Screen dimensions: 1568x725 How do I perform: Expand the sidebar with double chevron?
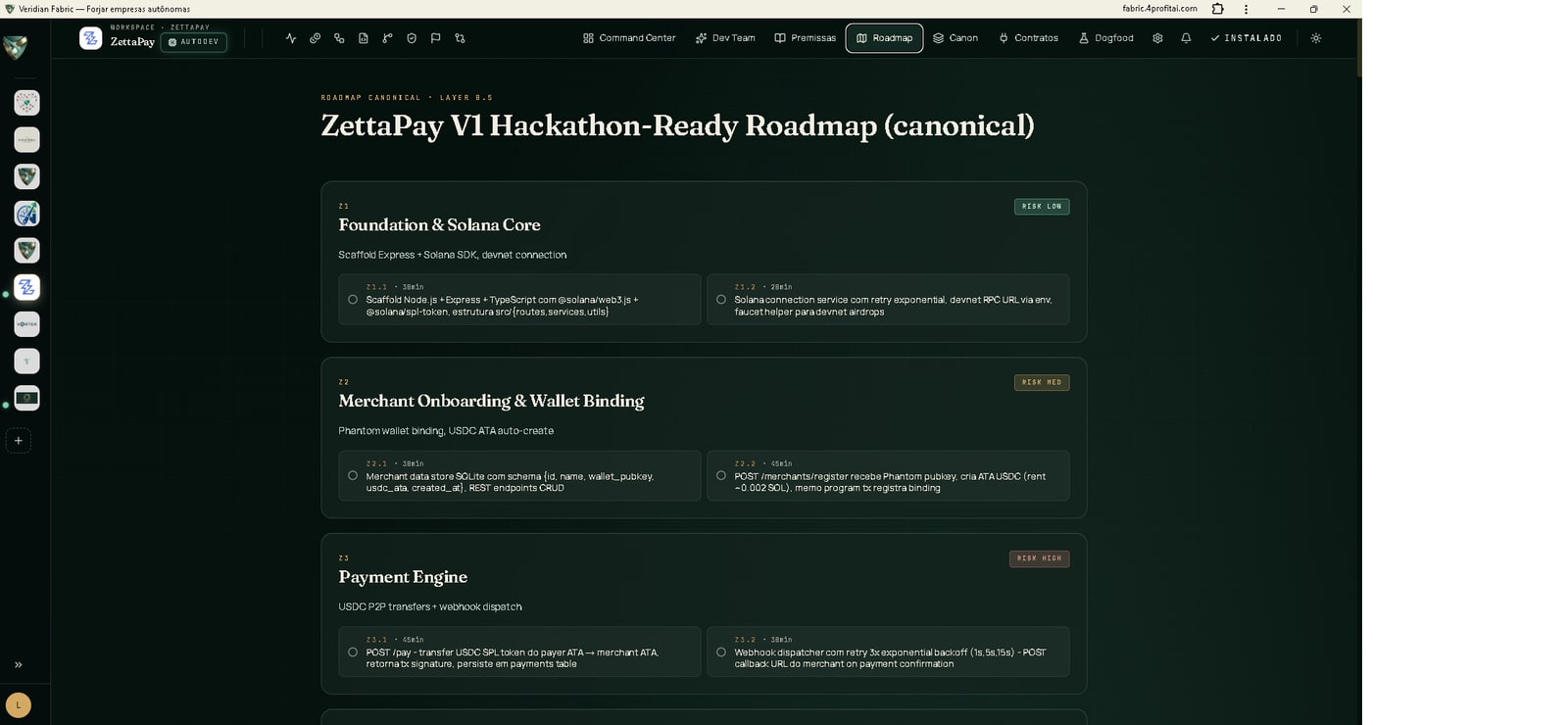click(x=19, y=665)
